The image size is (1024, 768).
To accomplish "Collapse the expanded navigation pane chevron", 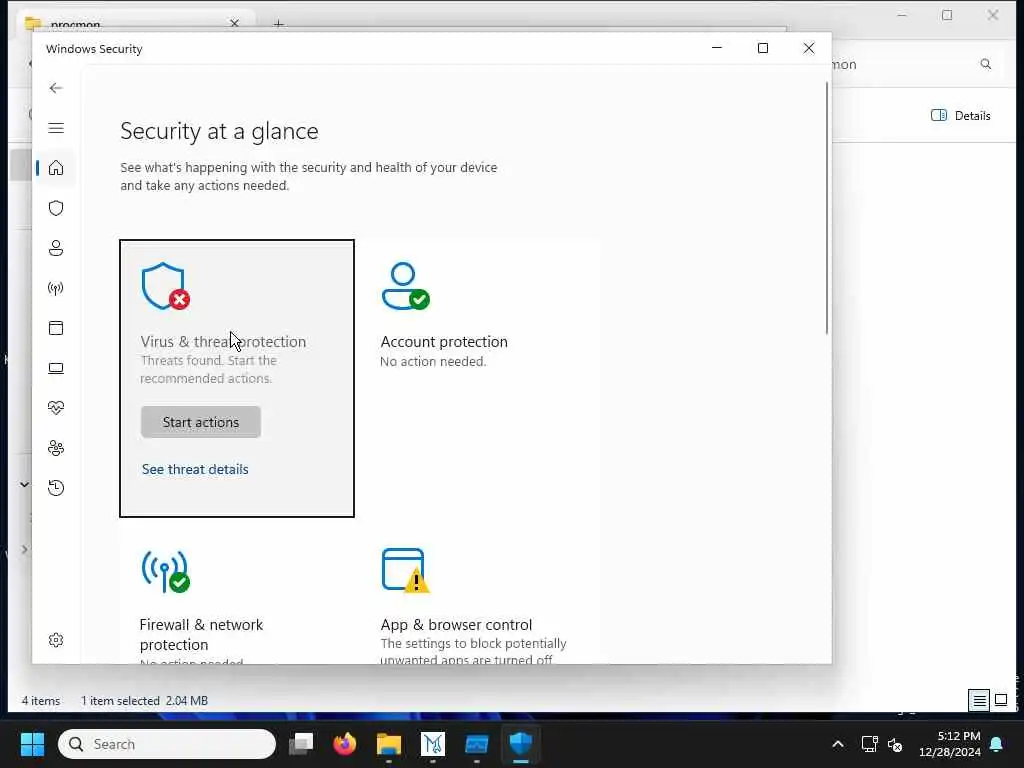I will click(x=24, y=485).
